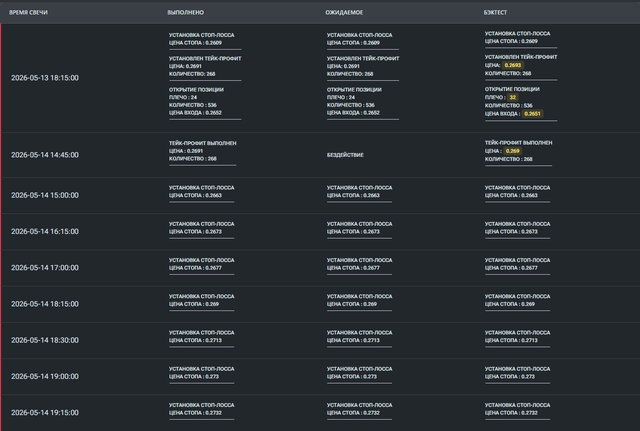This screenshot has width=640, height=431.
Task: Click ЦЕНА СТОПА : 0.2609 in Выполнено column
Action: click(196, 43)
